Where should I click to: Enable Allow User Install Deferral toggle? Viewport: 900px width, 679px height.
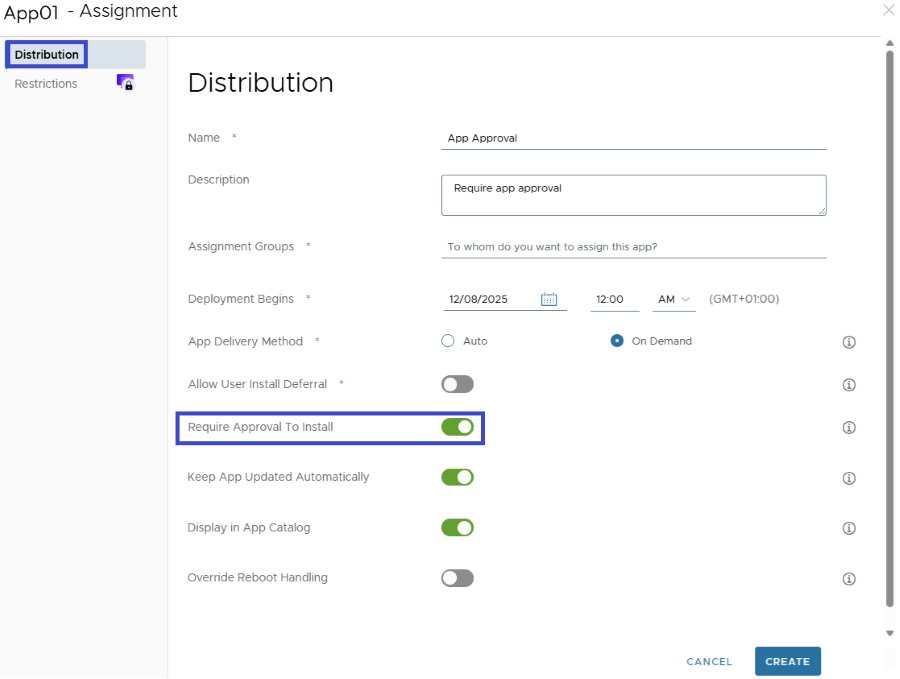(x=457, y=384)
